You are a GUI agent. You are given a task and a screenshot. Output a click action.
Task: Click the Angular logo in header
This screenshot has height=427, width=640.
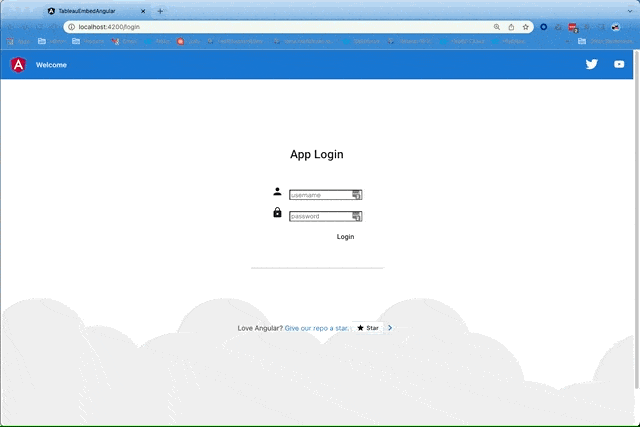point(18,64)
